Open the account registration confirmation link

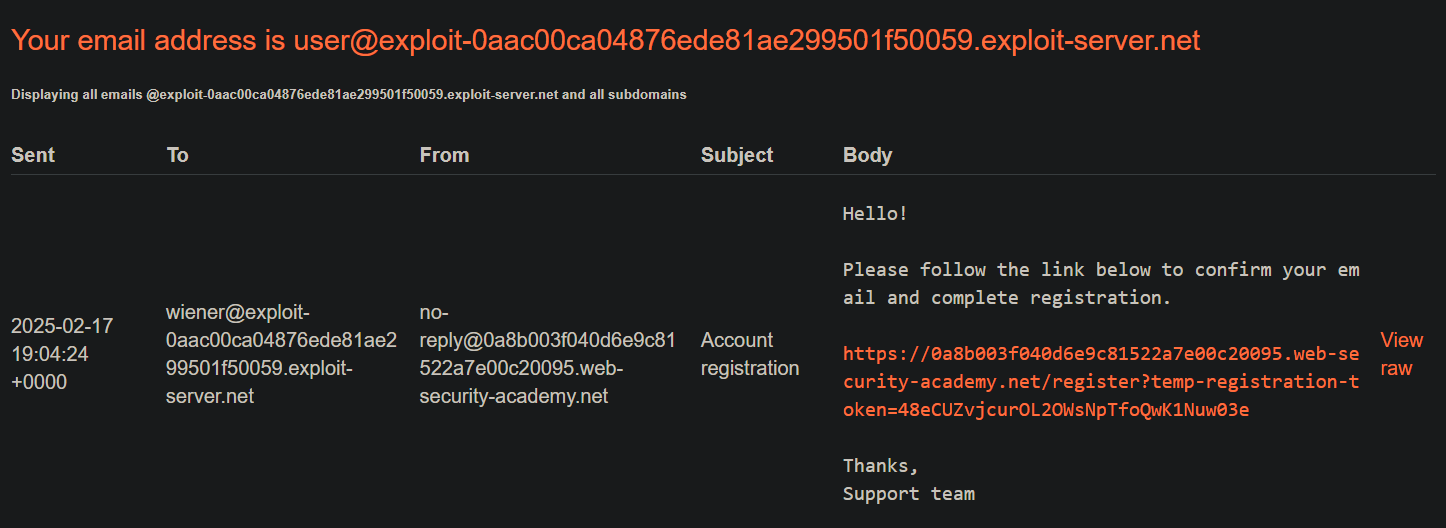click(x=1101, y=382)
